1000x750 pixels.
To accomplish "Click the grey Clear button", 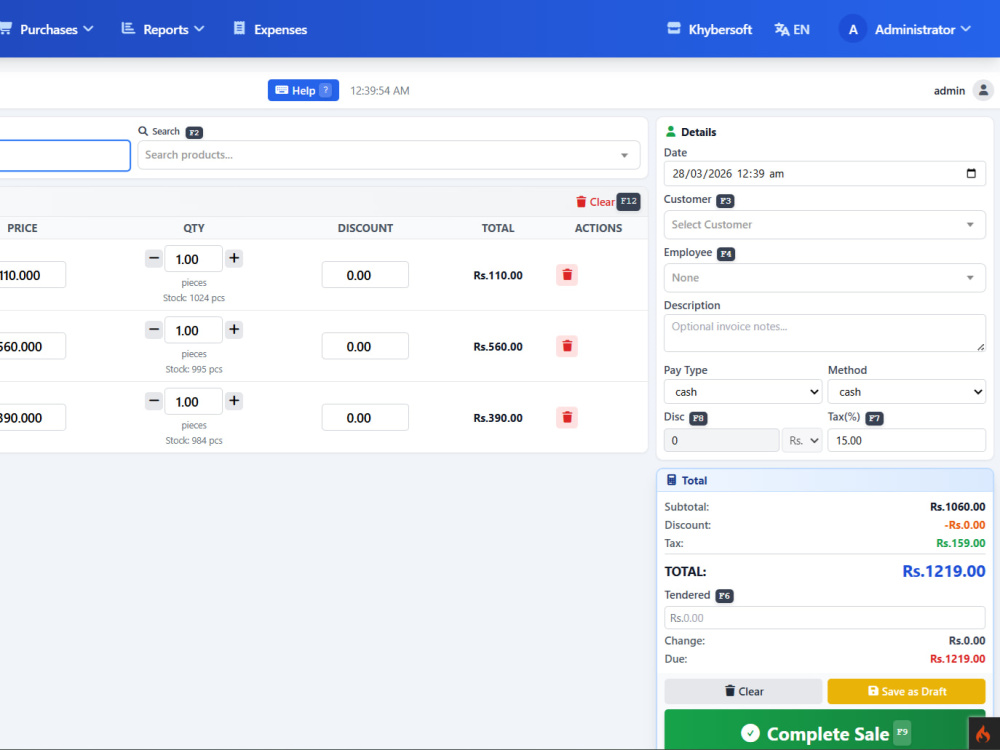I will pyautogui.click(x=743, y=691).
